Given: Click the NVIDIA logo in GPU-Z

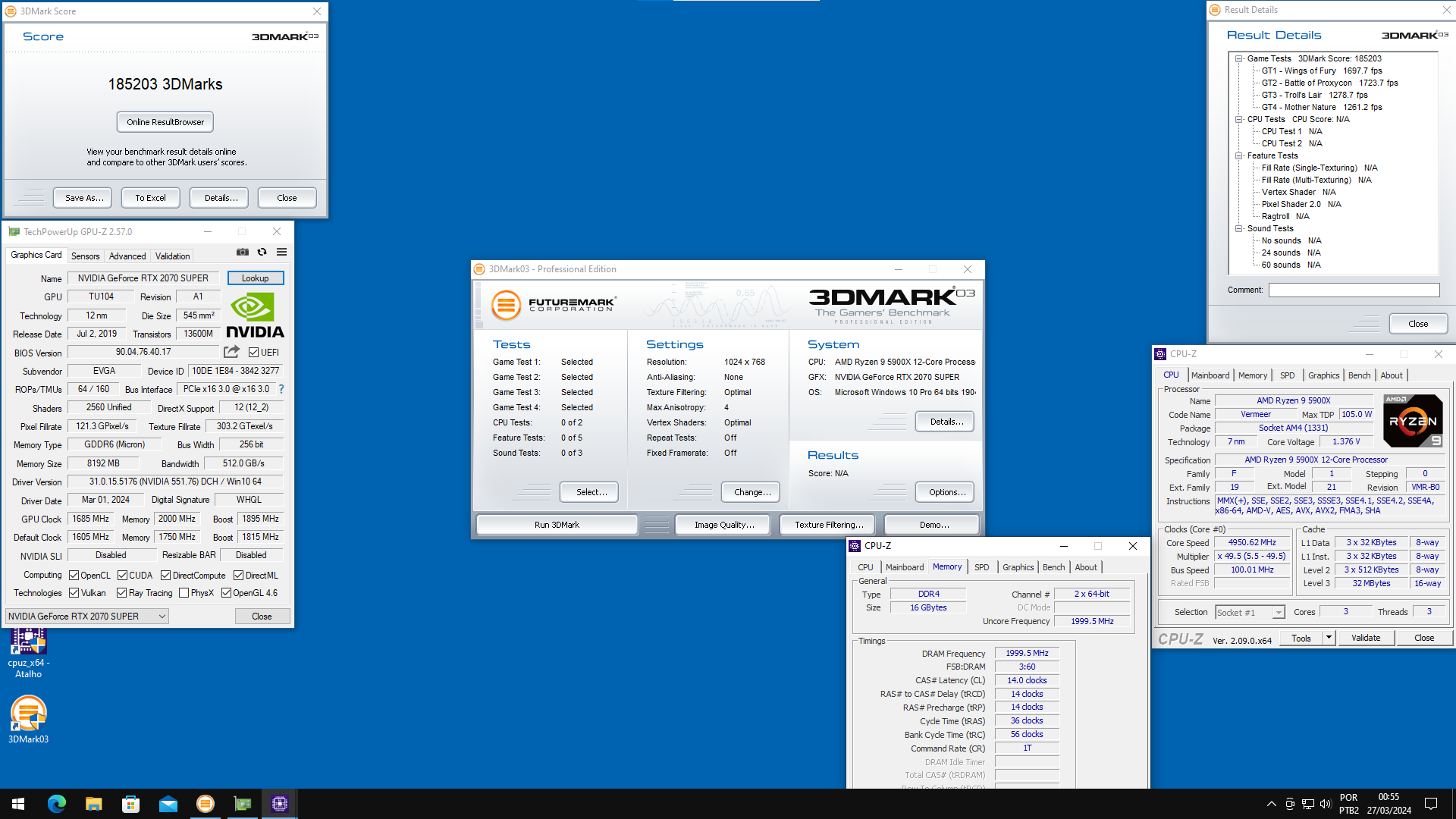Looking at the screenshot, I should point(255,315).
